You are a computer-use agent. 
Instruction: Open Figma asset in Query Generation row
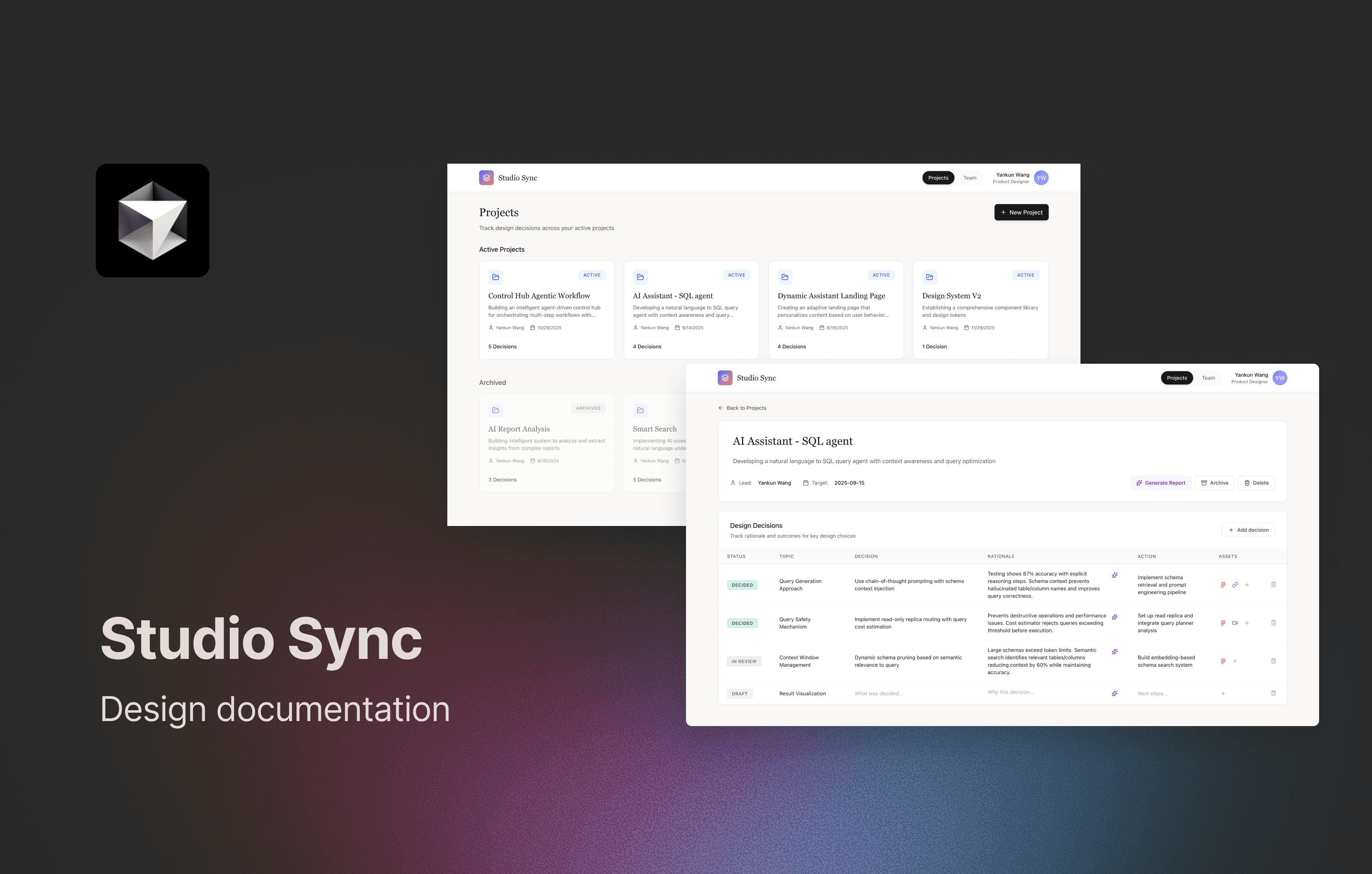click(x=1223, y=585)
